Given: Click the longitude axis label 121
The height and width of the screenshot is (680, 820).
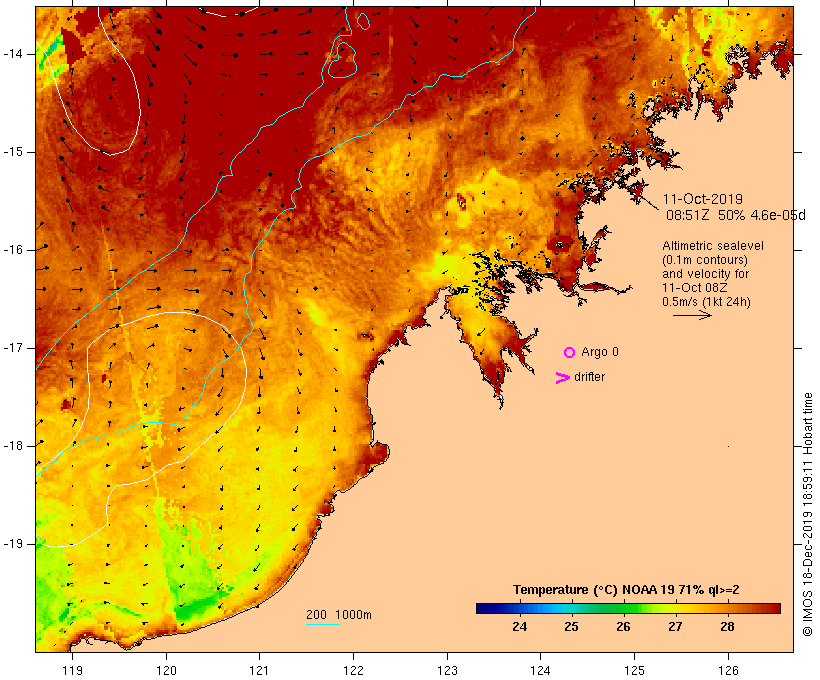Looking at the screenshot, I should 259,671.
